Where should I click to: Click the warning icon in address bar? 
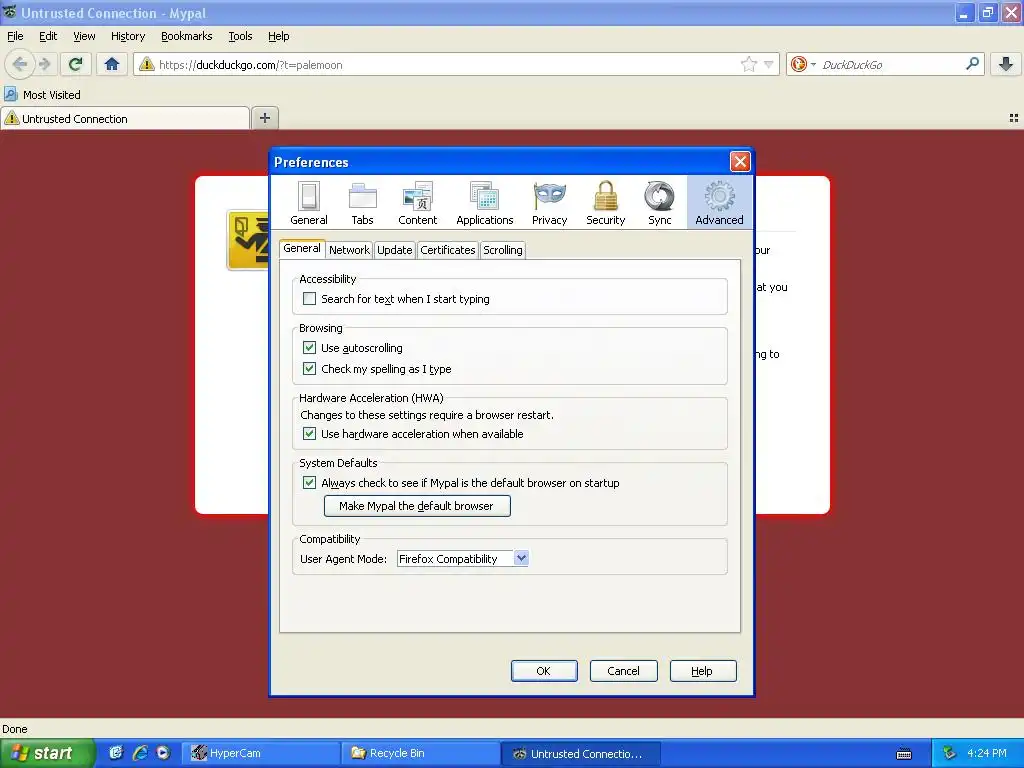(147, 64)
